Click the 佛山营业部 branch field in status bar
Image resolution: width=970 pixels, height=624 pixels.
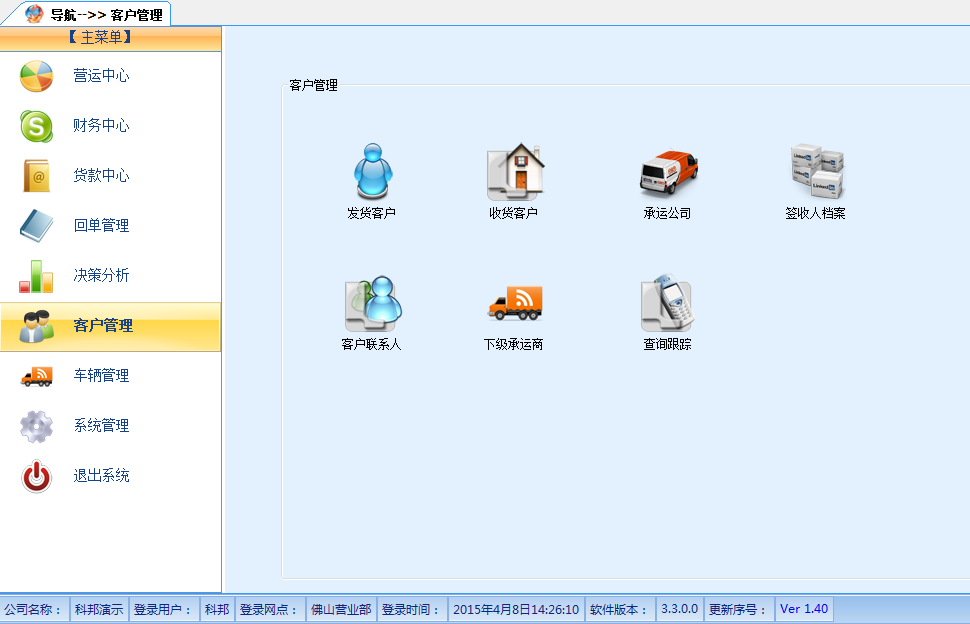(343, 608)
